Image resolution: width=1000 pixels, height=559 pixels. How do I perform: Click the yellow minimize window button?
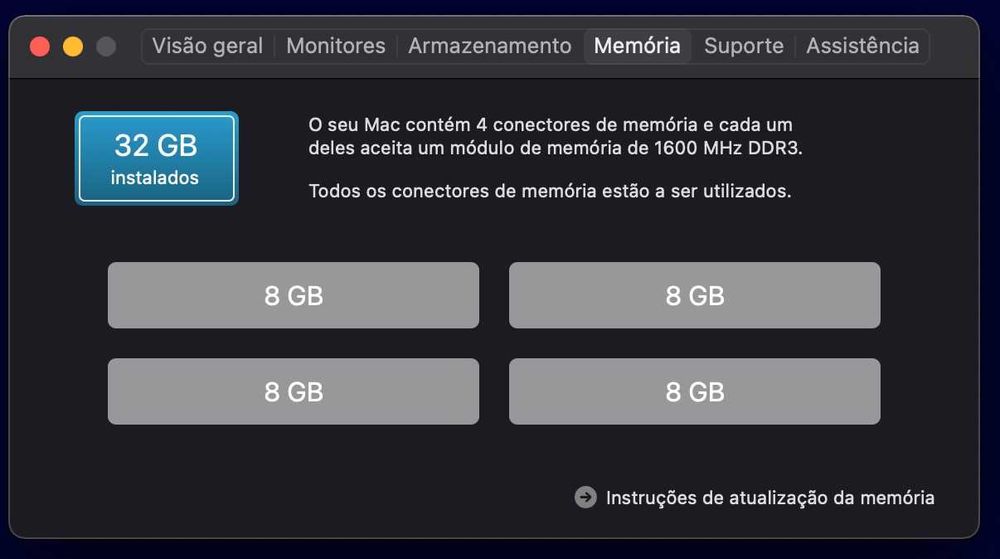pos(73,47)
